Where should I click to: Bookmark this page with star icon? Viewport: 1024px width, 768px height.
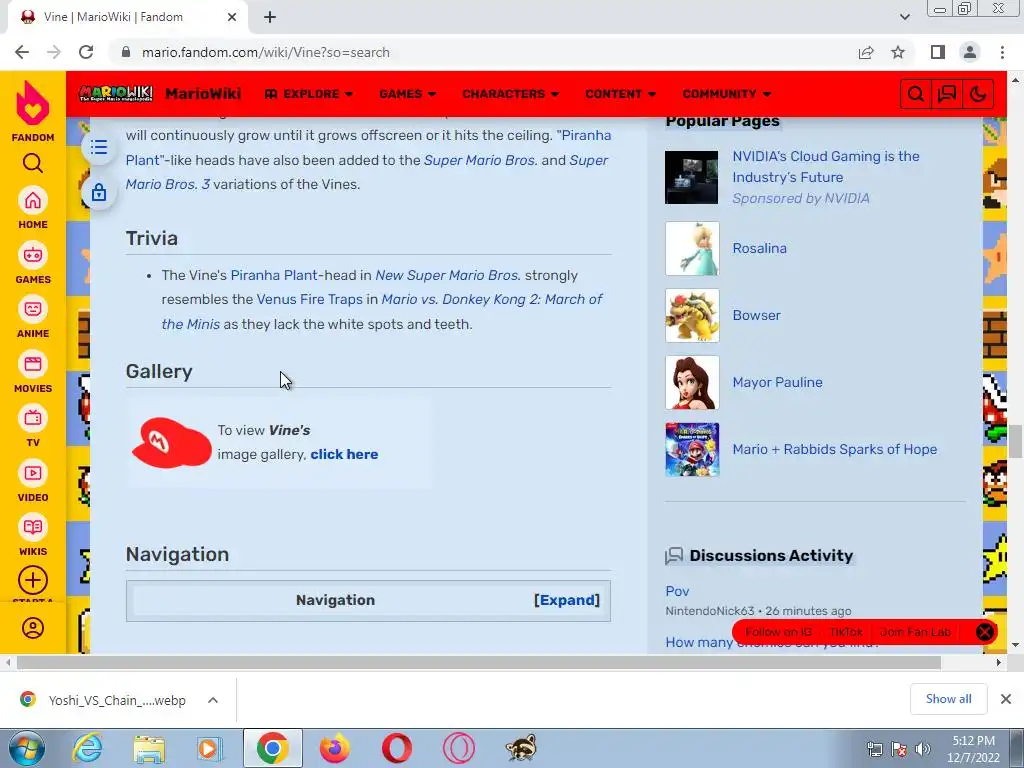pyautogui.click(x=898, y=52)
